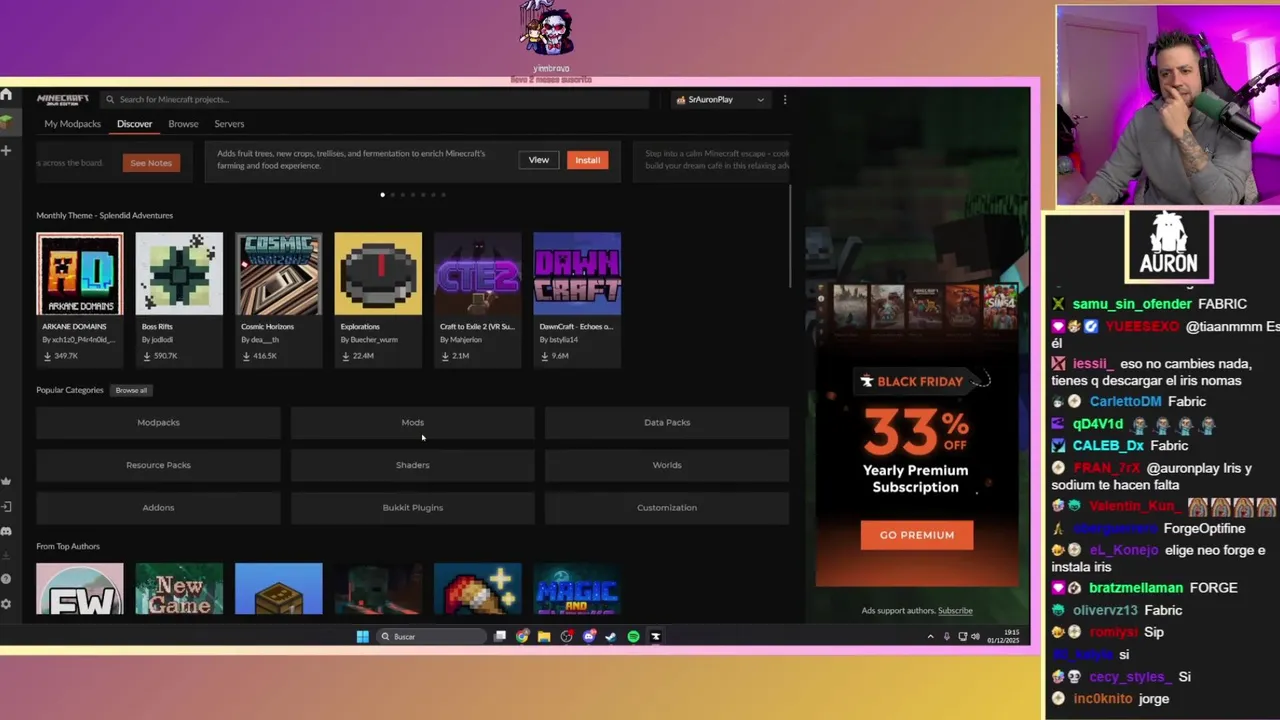
Task: Click the orange Install button
Action: (x=587, y=160)
